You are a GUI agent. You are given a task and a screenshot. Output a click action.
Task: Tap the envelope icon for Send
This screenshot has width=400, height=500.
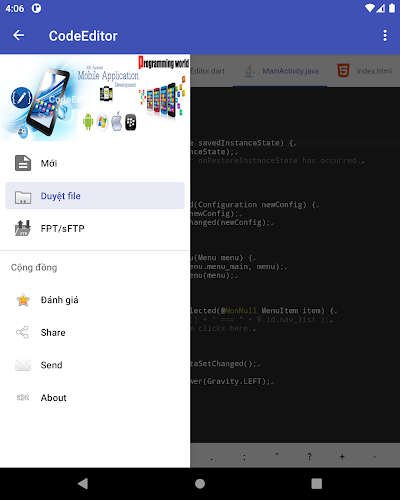point(23,365)
